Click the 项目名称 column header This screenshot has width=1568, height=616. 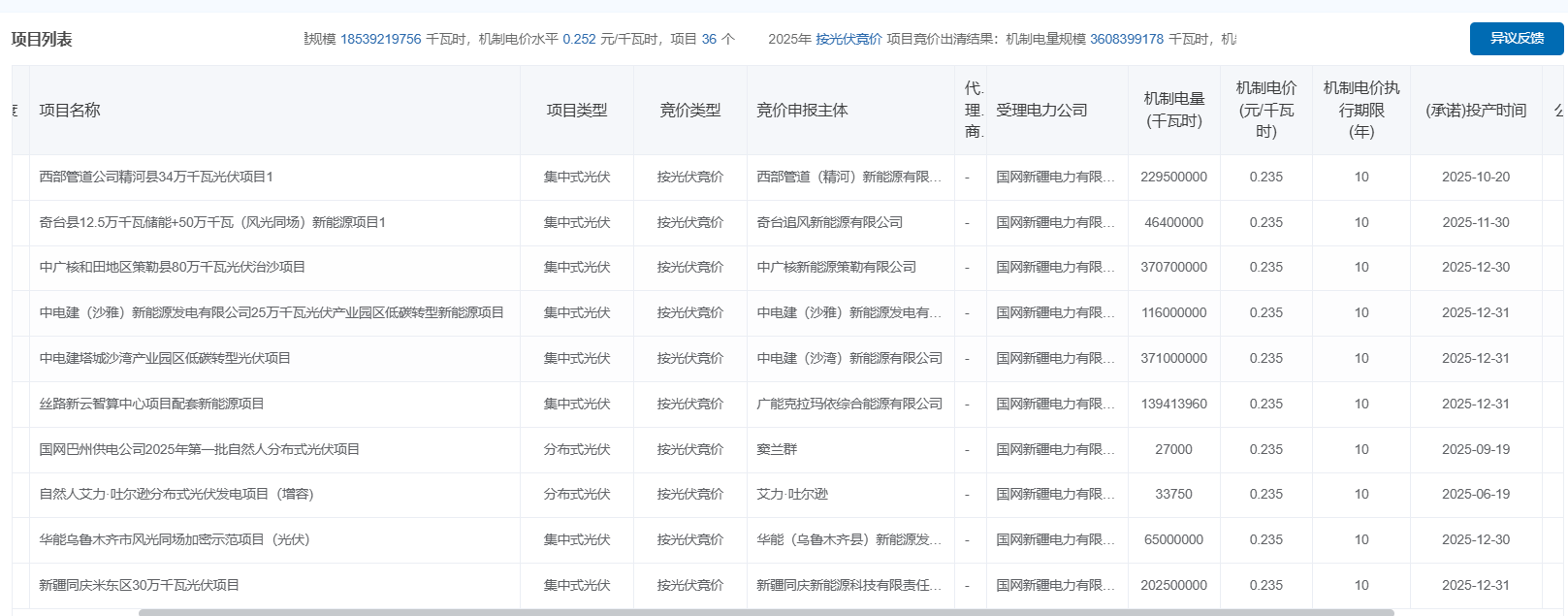tap(70, 111)
